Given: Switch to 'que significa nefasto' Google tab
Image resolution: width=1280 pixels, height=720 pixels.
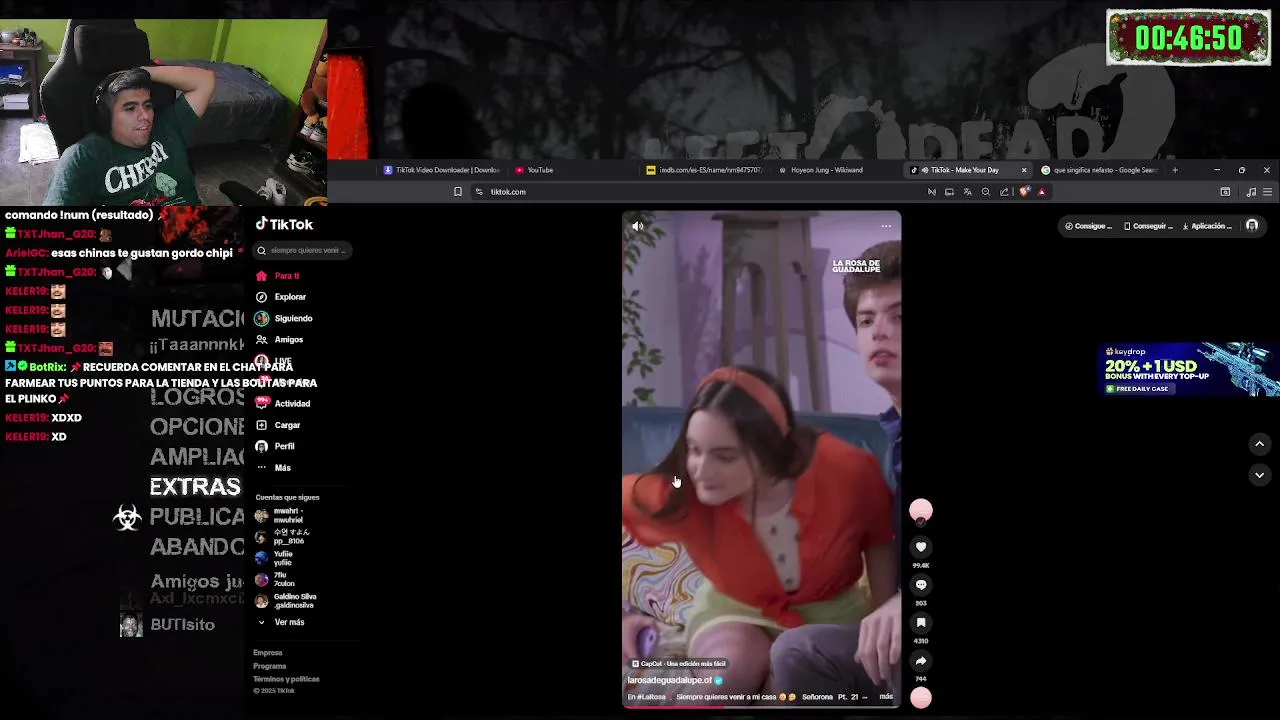Looking at the screenshot, I should tap(1100, 170).
